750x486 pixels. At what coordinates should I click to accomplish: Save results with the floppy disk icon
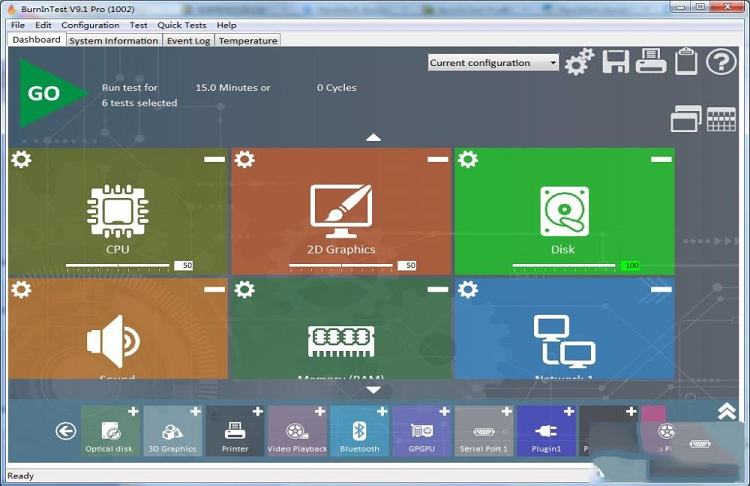coord(616,62)
